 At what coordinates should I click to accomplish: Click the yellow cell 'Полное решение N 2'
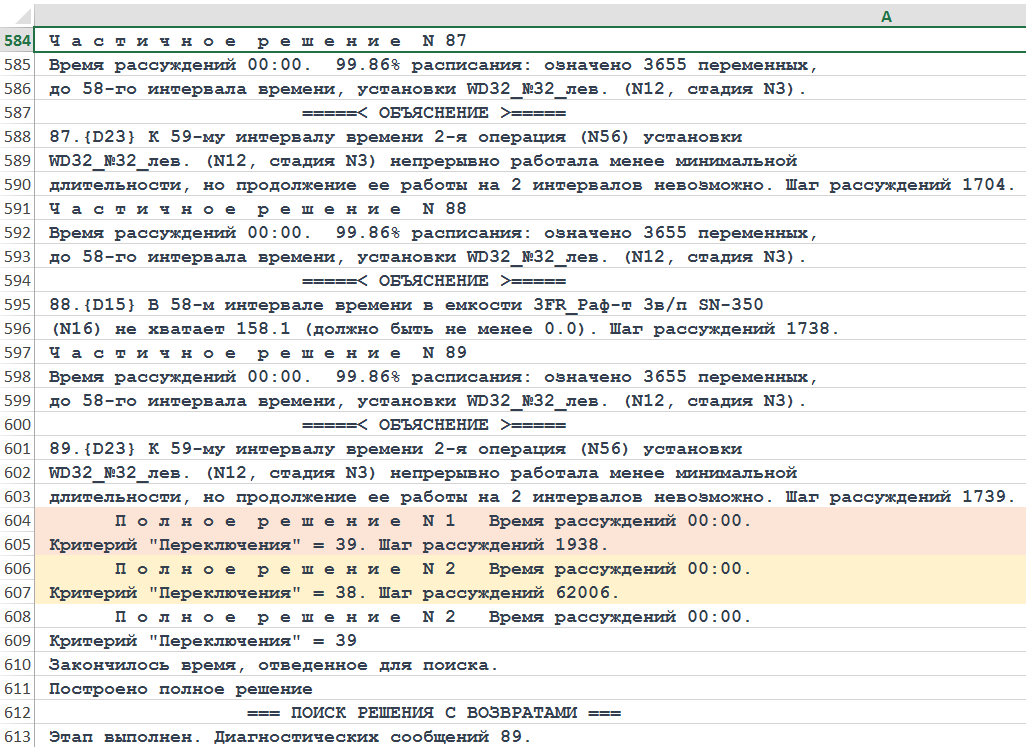432,569
